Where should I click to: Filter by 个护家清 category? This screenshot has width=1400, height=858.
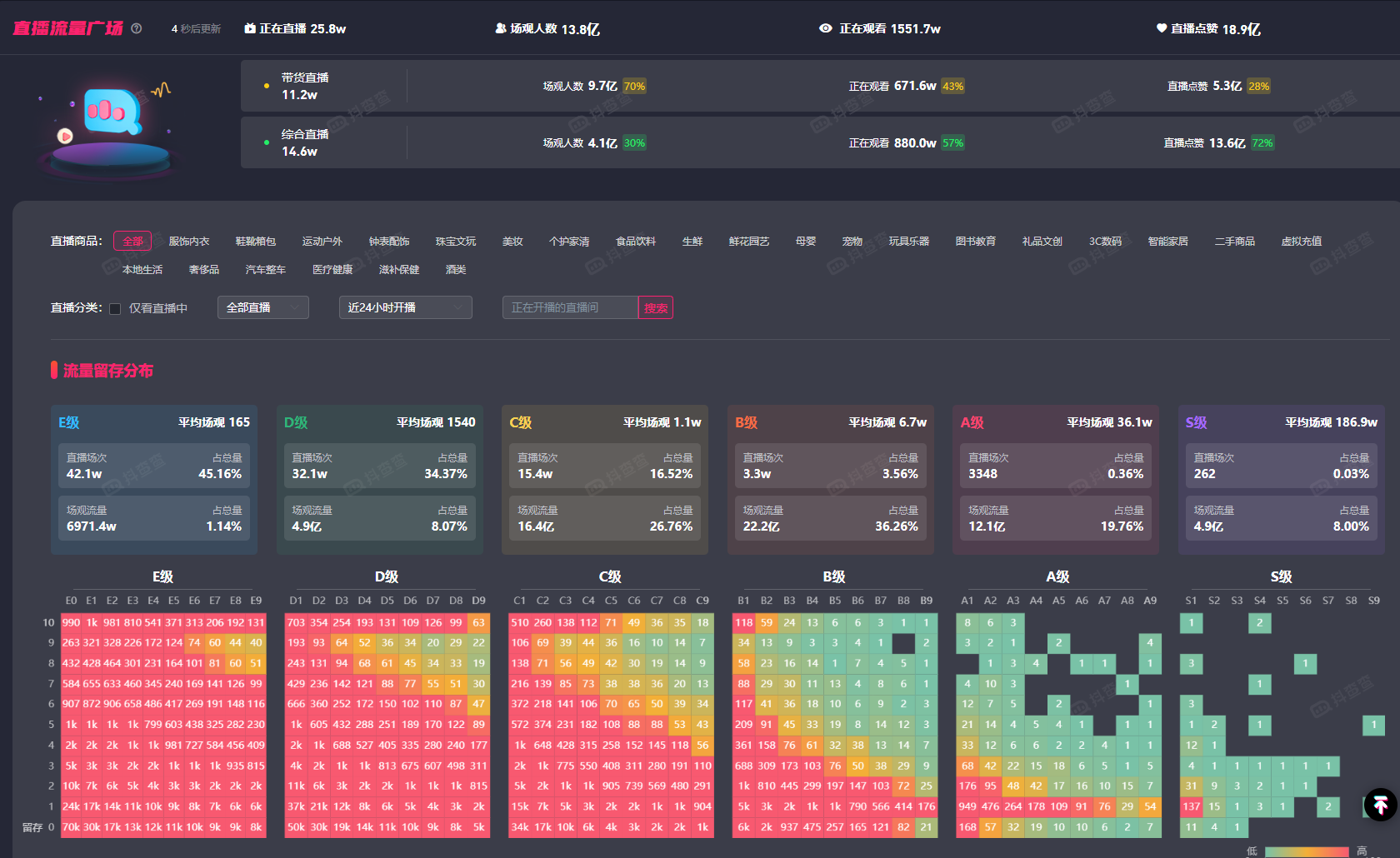pyautogui.click(x=569, y=241)
